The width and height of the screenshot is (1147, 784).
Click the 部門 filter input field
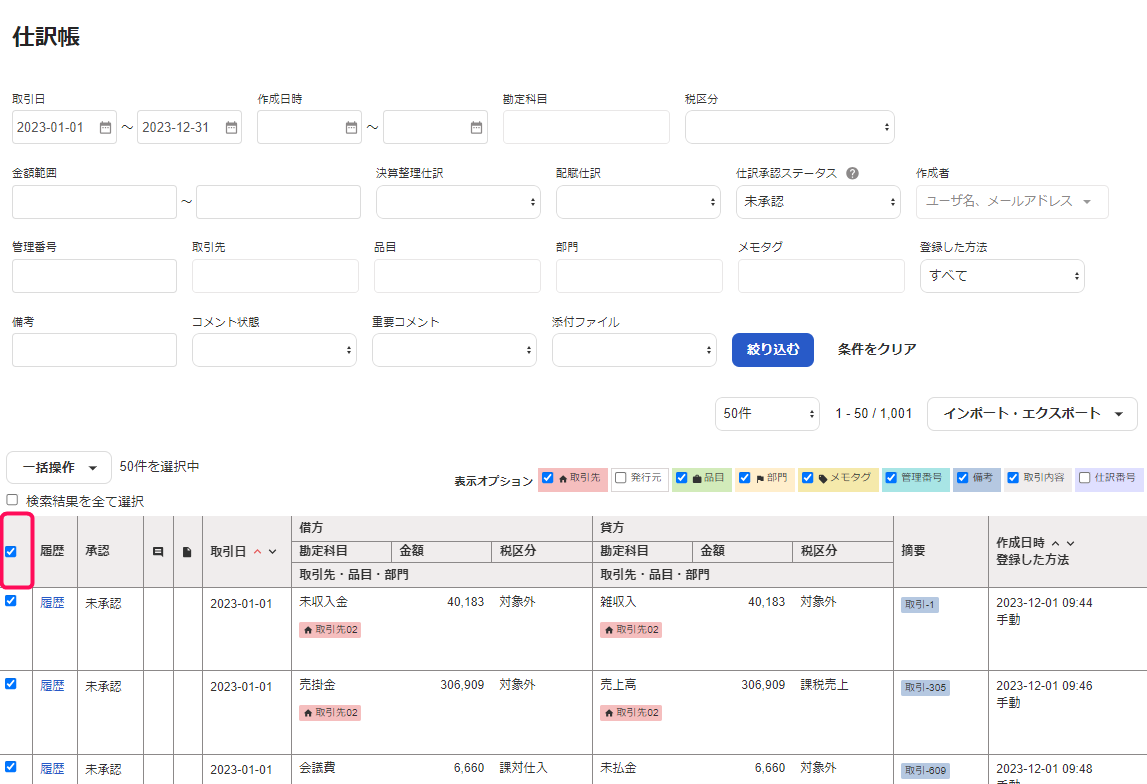[639, 276]
